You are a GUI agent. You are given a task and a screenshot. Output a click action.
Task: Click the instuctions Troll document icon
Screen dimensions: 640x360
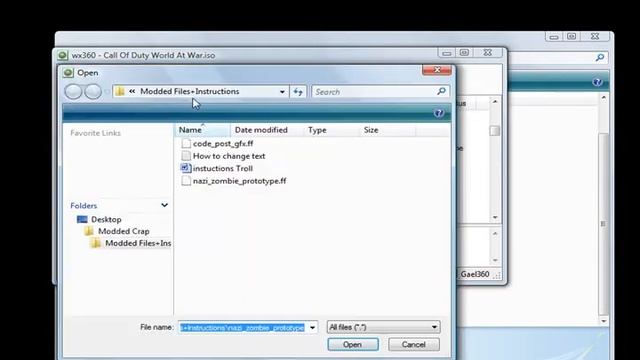click(x=185, y=168)
